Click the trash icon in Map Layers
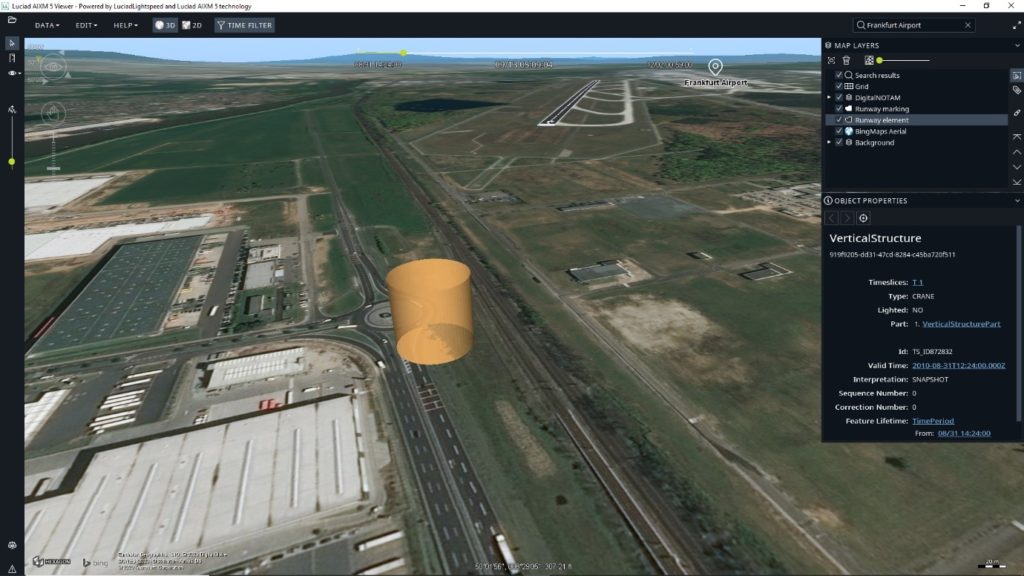Viewport: 1024px width, 576px height. coord(846,60)
